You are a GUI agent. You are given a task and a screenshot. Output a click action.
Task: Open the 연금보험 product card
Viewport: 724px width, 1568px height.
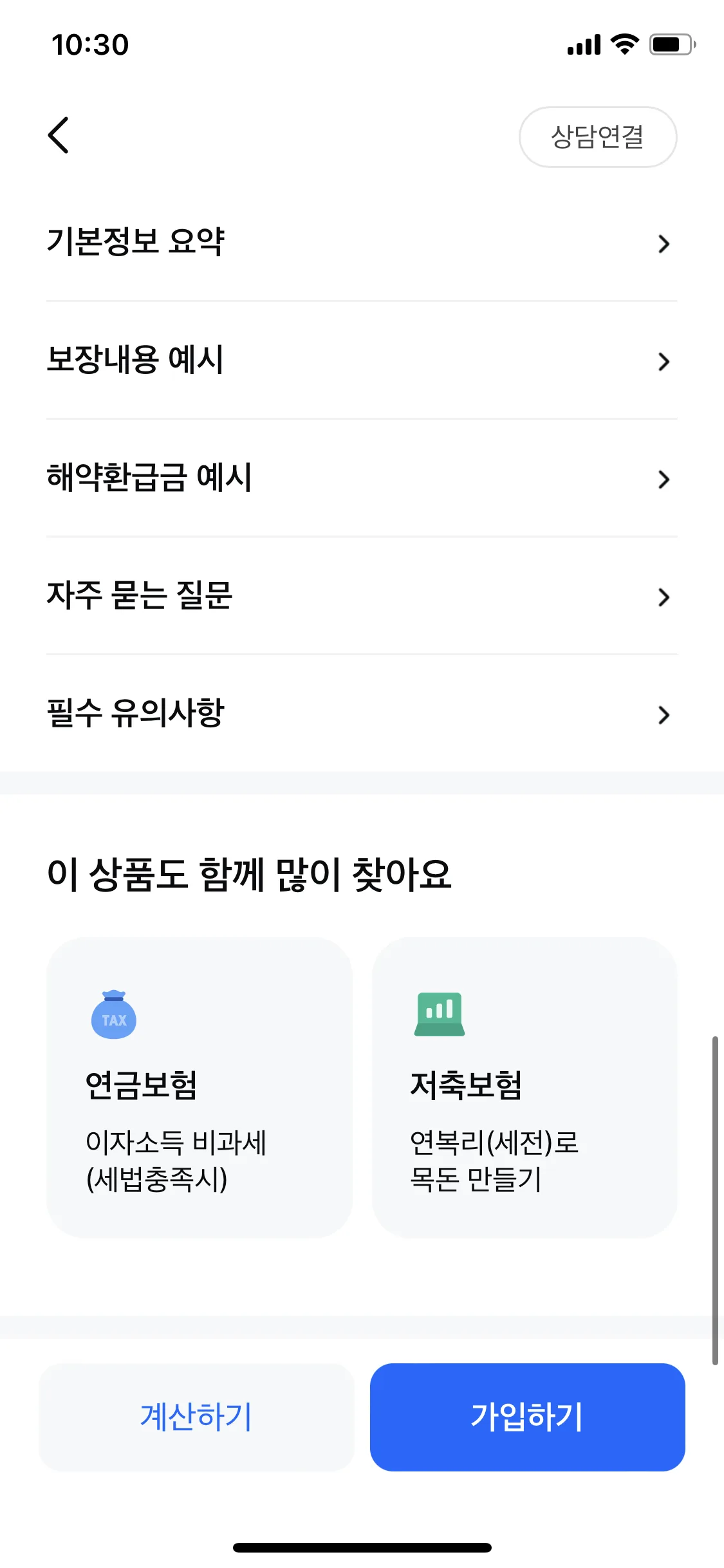200,1088
